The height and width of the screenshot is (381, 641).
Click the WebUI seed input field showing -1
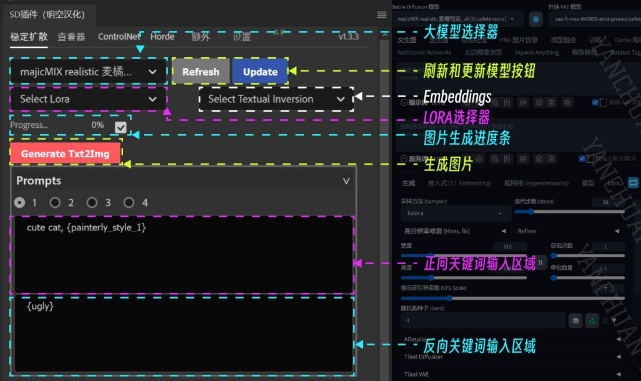click(x=483, y=320)
